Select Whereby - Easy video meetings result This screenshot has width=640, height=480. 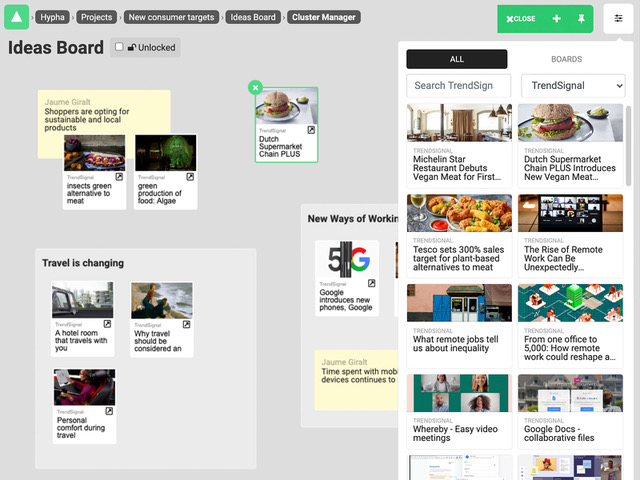click(x=459, y=411)
